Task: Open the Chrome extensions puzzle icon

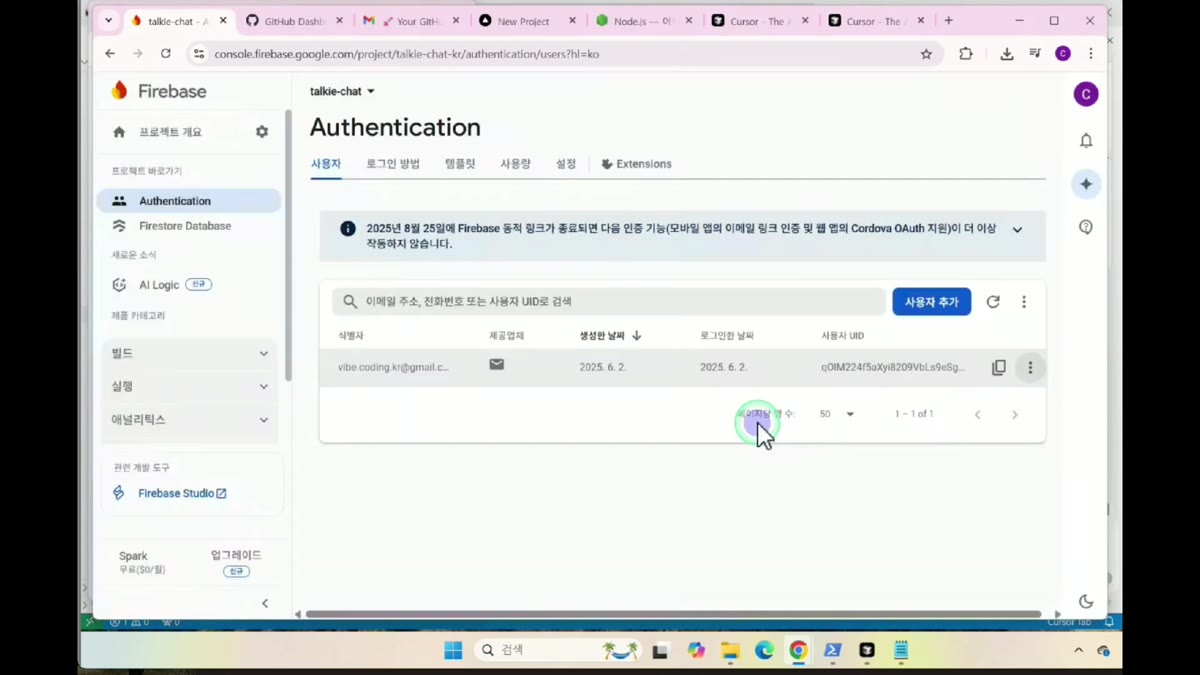Action: 965,54
